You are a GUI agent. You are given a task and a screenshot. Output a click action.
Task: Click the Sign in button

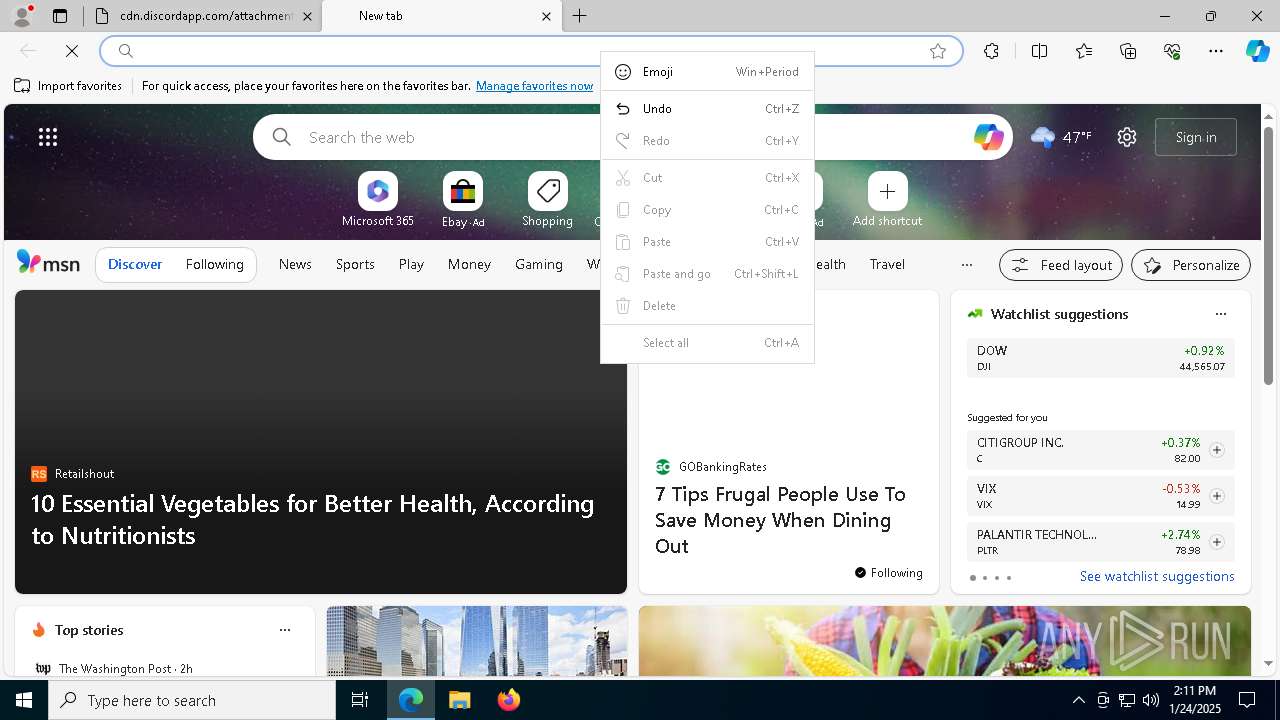click(x=1196, y=137)
